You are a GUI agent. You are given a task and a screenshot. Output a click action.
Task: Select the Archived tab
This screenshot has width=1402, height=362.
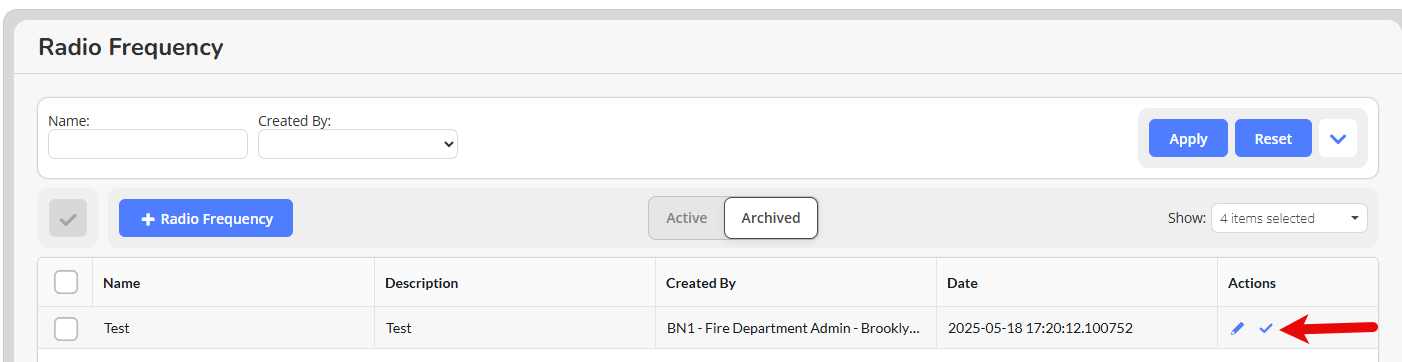point(771,218)
